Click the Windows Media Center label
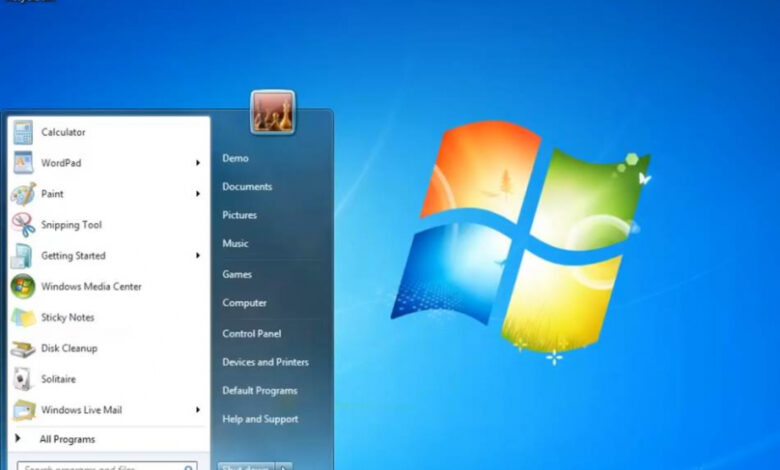The width and height of the screenshot is (780, 470). (x=92, y=286)
